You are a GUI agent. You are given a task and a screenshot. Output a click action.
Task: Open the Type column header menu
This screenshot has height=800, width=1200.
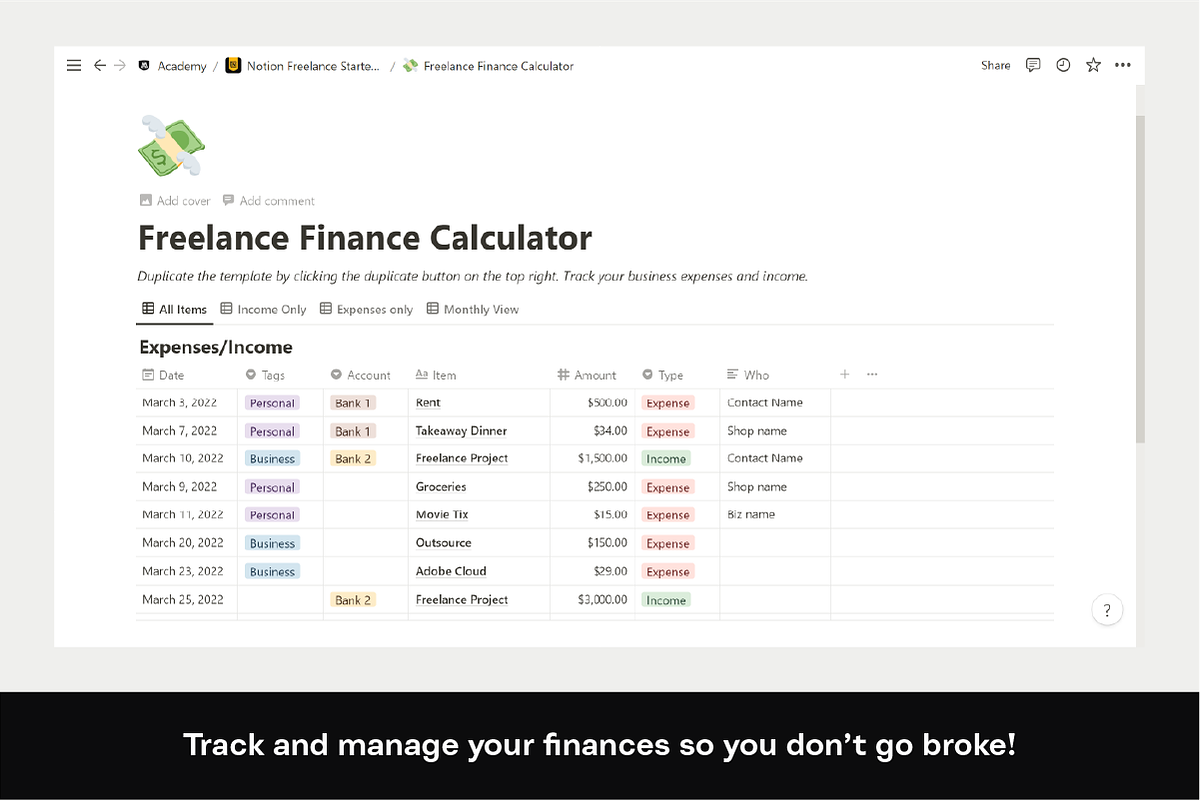(670, 375)
